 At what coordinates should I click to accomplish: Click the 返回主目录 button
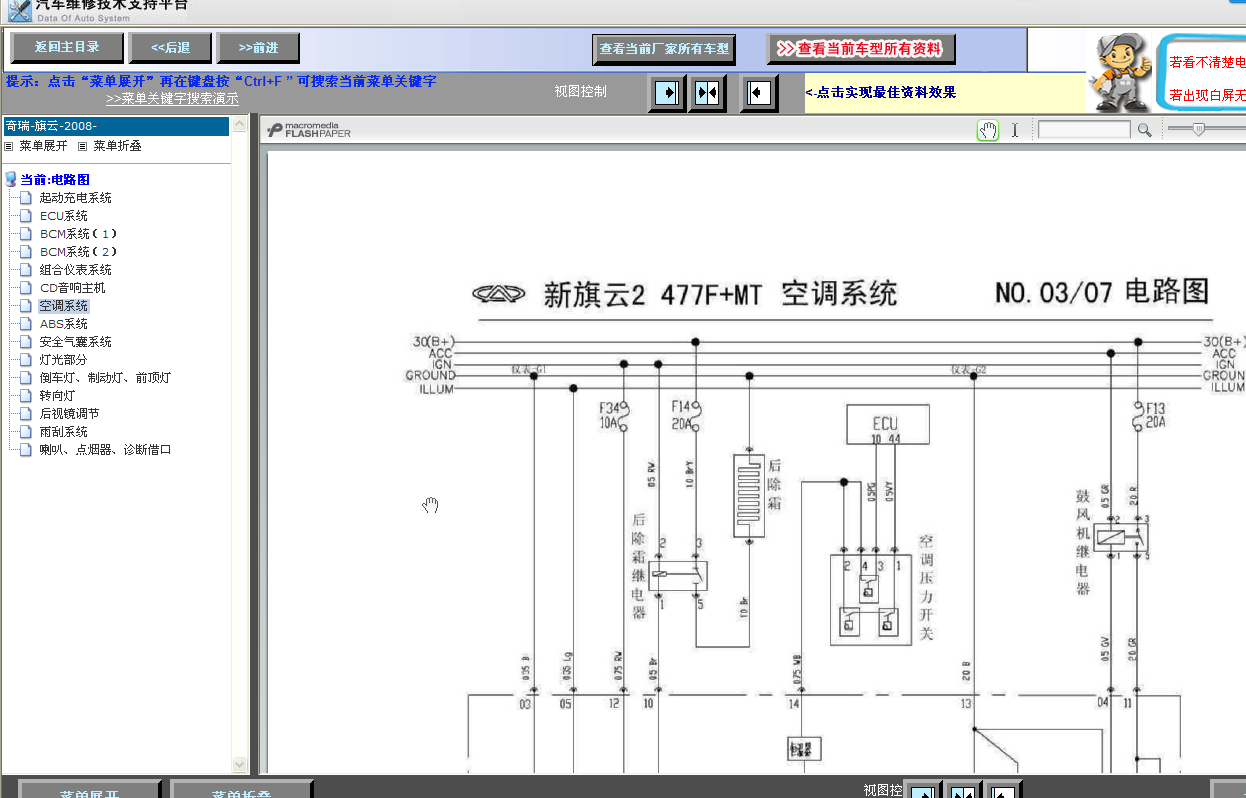[67, 47]
